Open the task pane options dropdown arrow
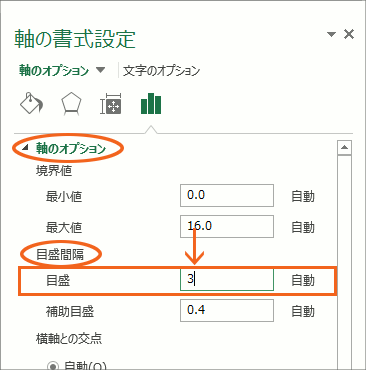The width and height of the screenshot is (366, 370). (x=331, y=34)
